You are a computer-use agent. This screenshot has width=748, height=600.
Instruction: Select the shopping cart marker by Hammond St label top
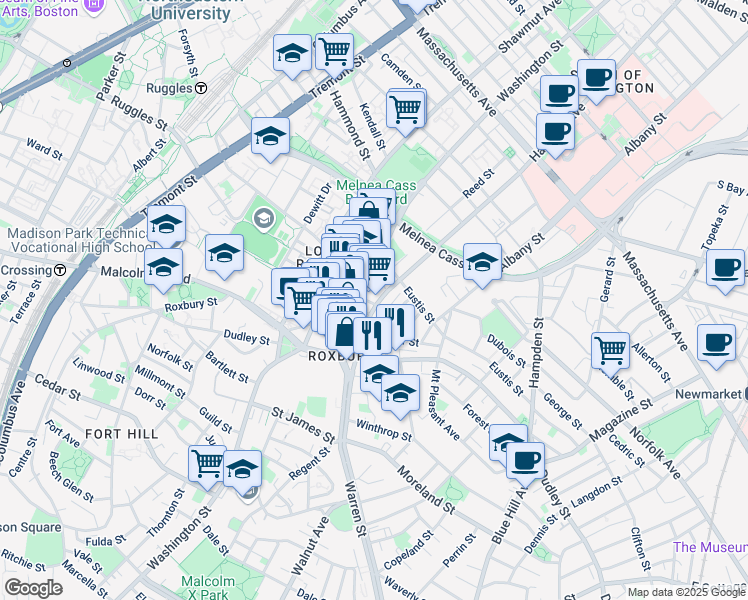click(x=334, y=54)
